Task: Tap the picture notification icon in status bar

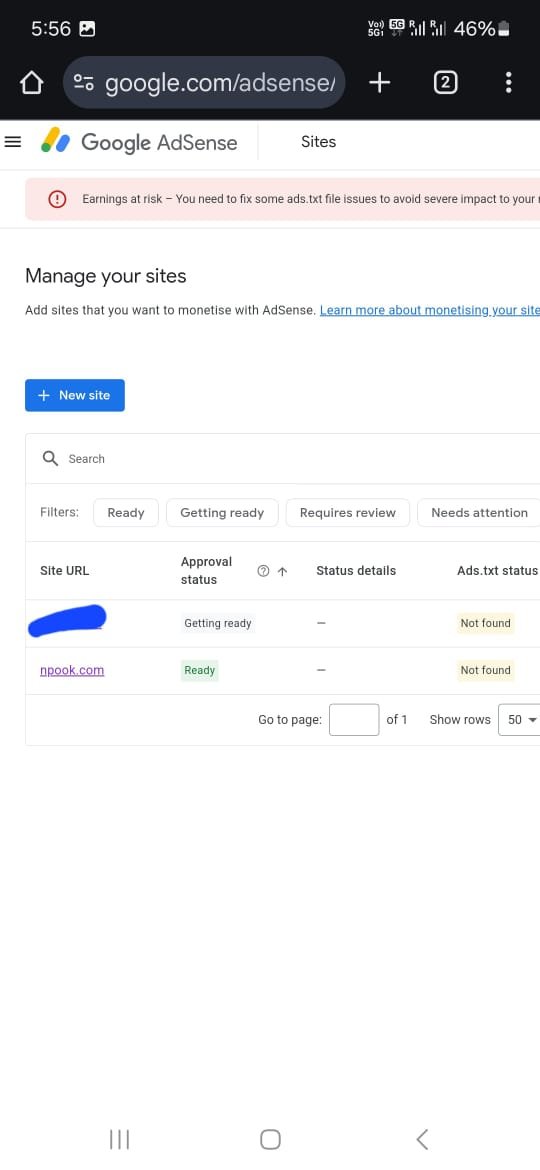Action: click(87, 29)
